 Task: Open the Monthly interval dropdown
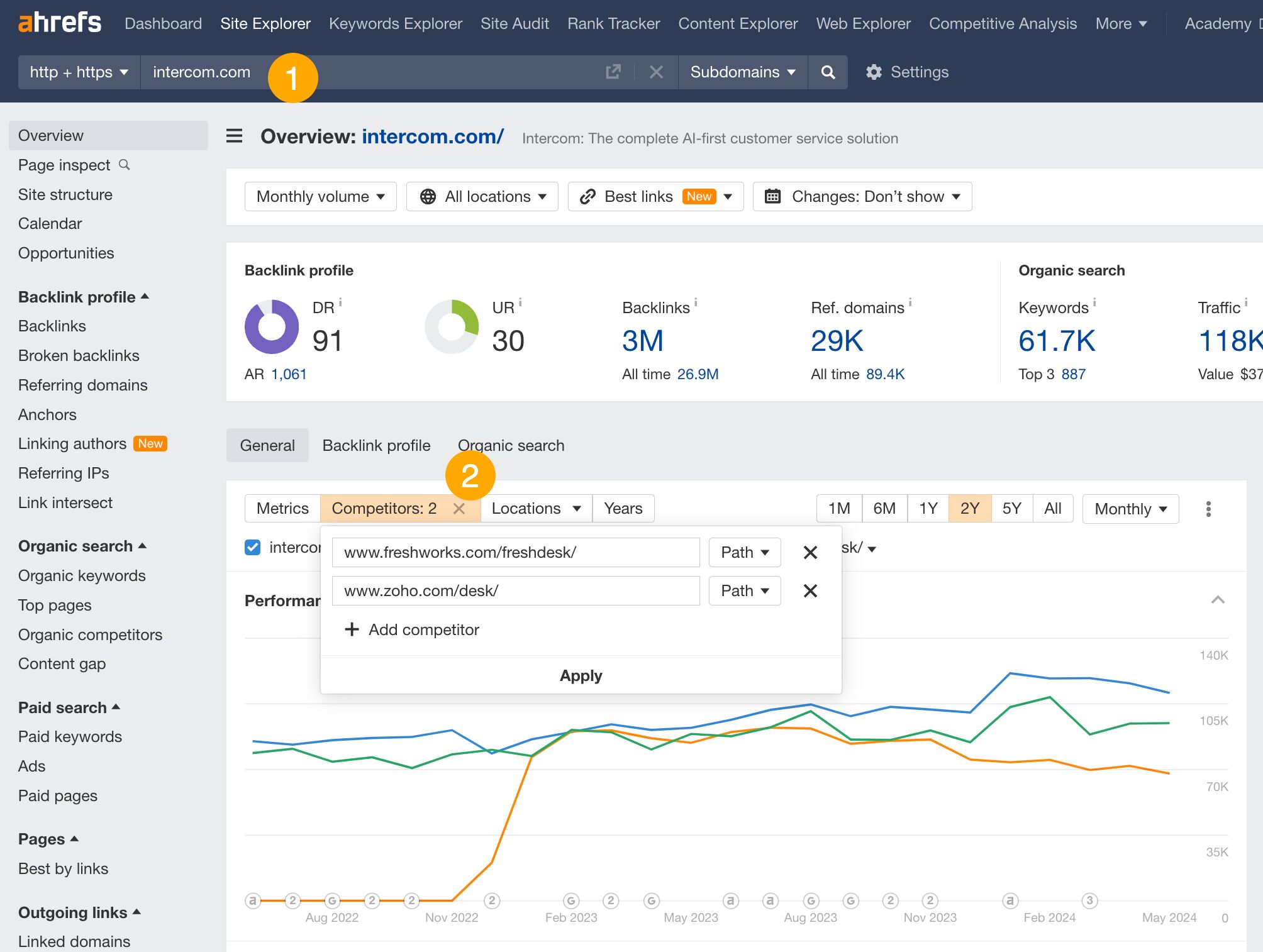(x=1130, y=509)
